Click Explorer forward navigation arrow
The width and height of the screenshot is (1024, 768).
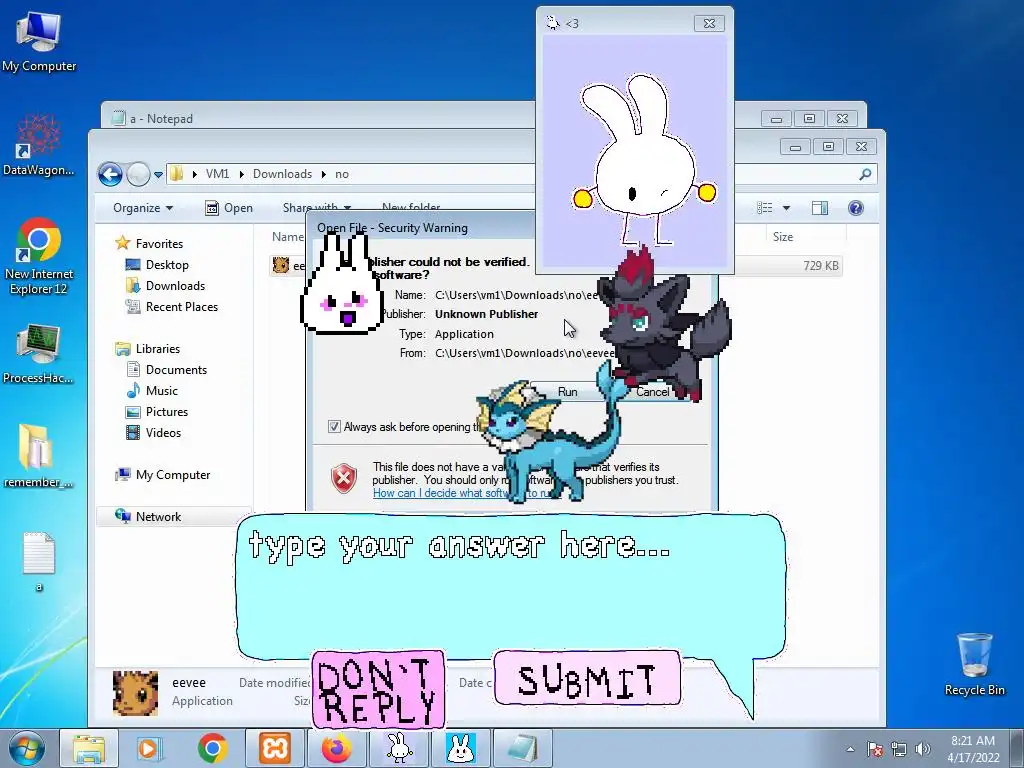[138, 174]
